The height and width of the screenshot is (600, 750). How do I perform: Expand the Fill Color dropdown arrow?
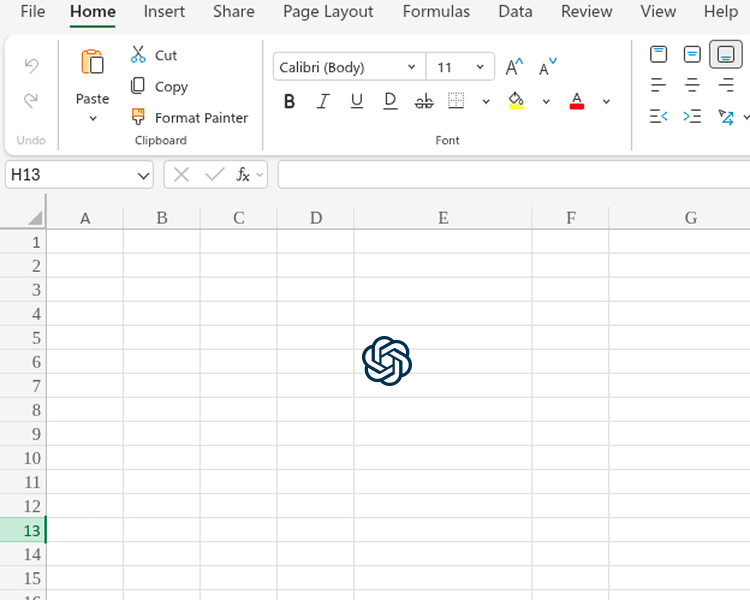tap(546, 101)
